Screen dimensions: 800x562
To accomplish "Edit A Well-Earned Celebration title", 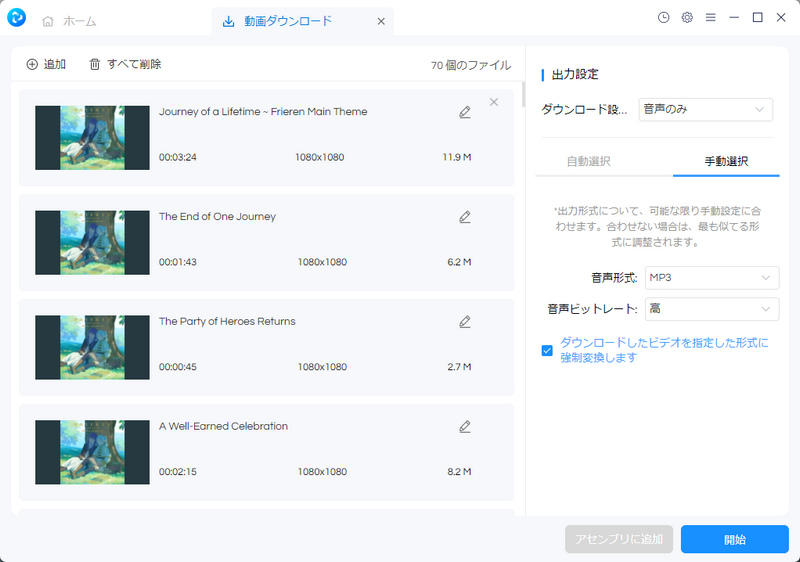I will pyautogui.click(x=465, y=427).
